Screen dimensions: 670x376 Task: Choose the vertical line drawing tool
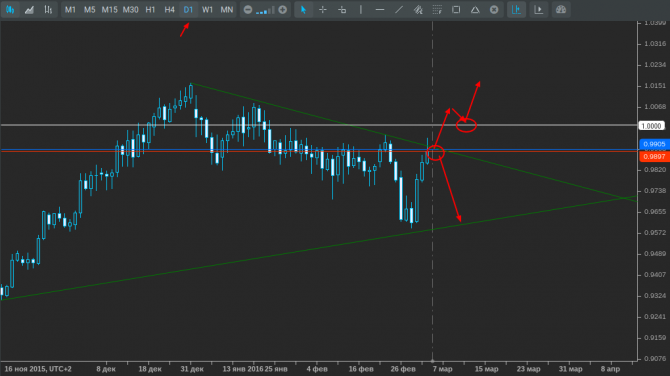(361, 9)
